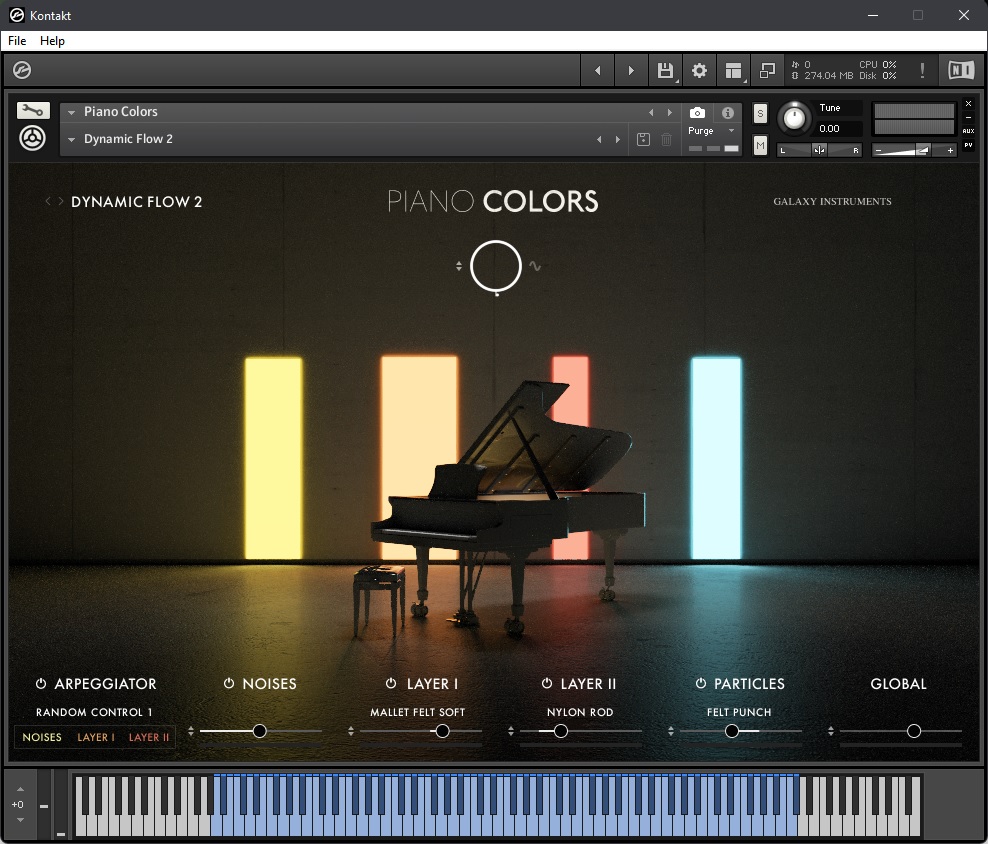Turn on the Arpeggiator power button
The height and width of the screenshot is (844, 988).
coord(41,684)
